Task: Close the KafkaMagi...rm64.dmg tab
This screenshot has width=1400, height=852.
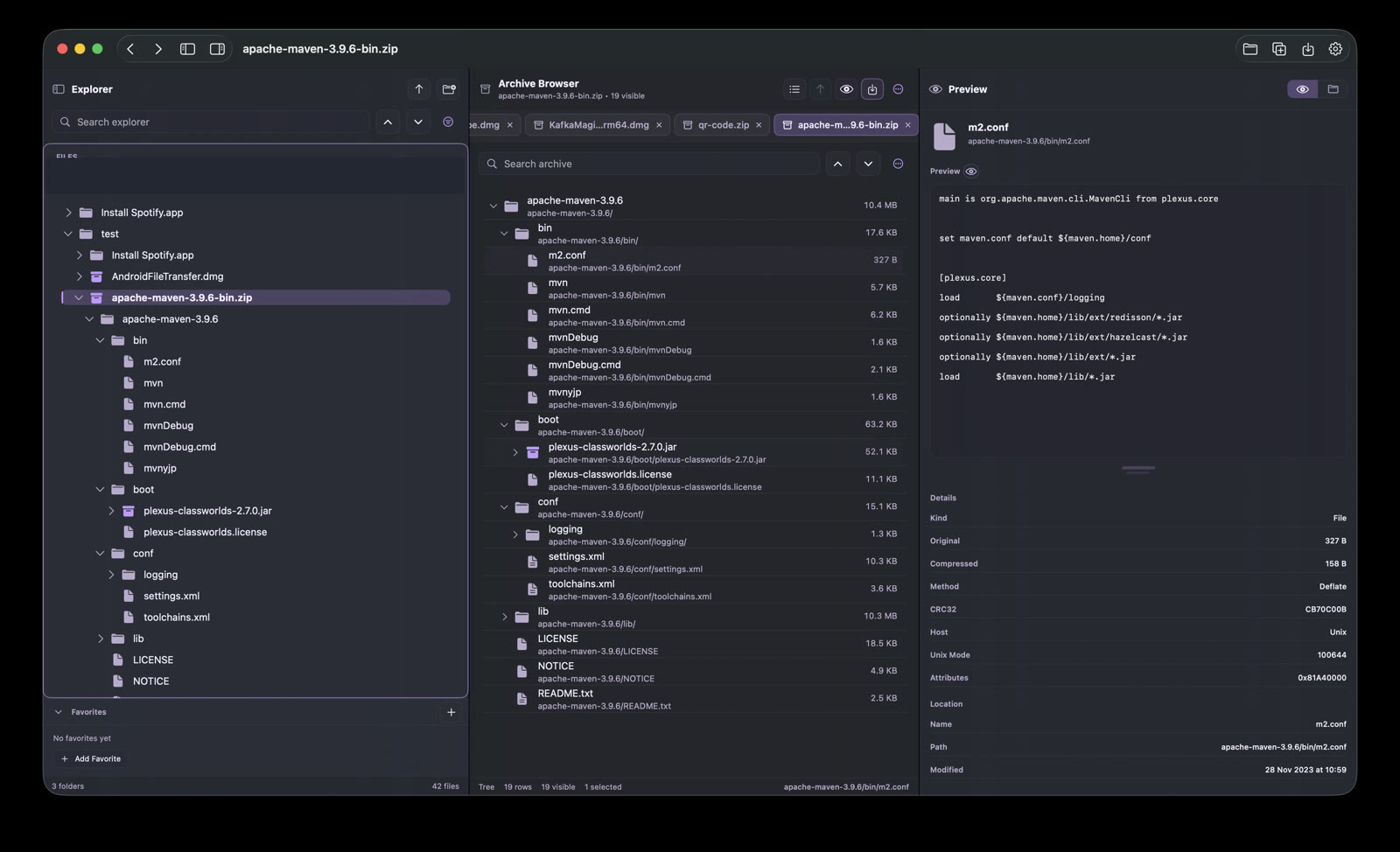Action: [x=659, y=125]
